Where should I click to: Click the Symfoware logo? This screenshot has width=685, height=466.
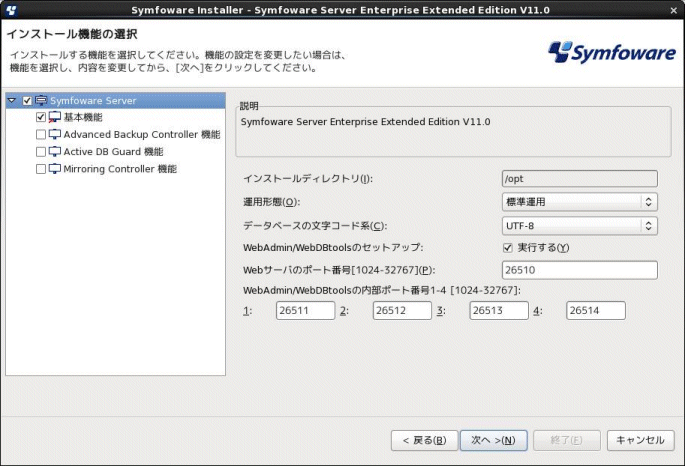pyautogui.click(x=612, y=52)
